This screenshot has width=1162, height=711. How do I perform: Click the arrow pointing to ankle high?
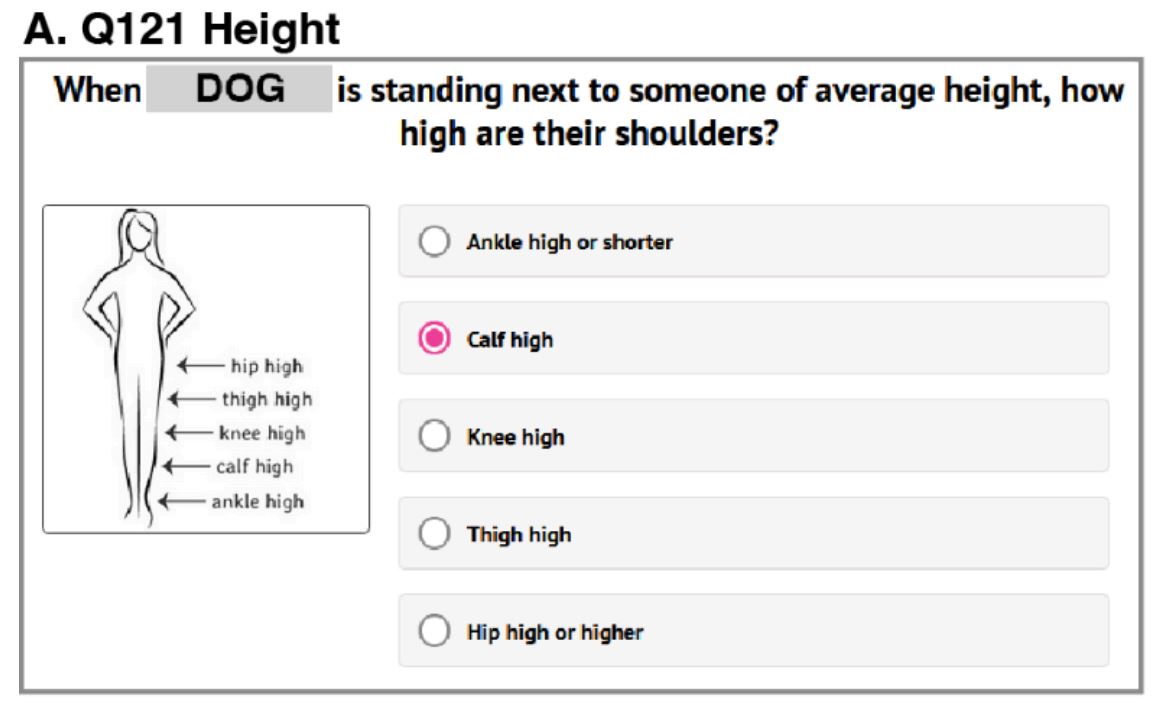(x=183, y=501)
